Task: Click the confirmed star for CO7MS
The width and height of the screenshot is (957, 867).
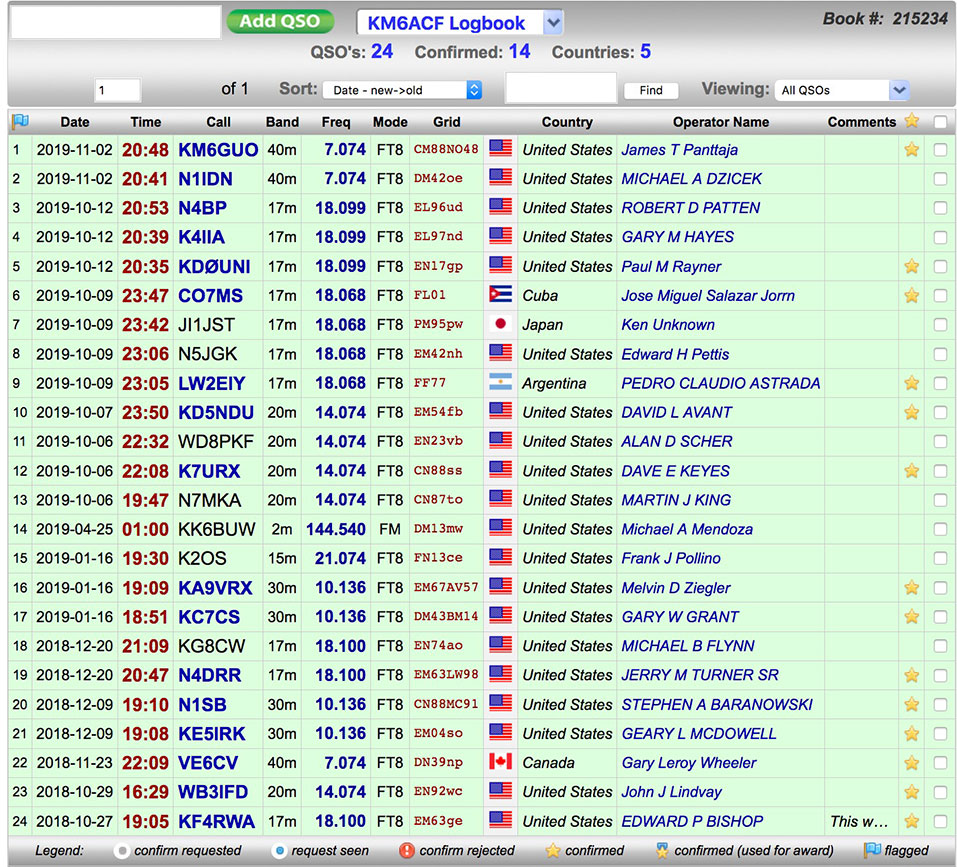Action: point(912,296)
